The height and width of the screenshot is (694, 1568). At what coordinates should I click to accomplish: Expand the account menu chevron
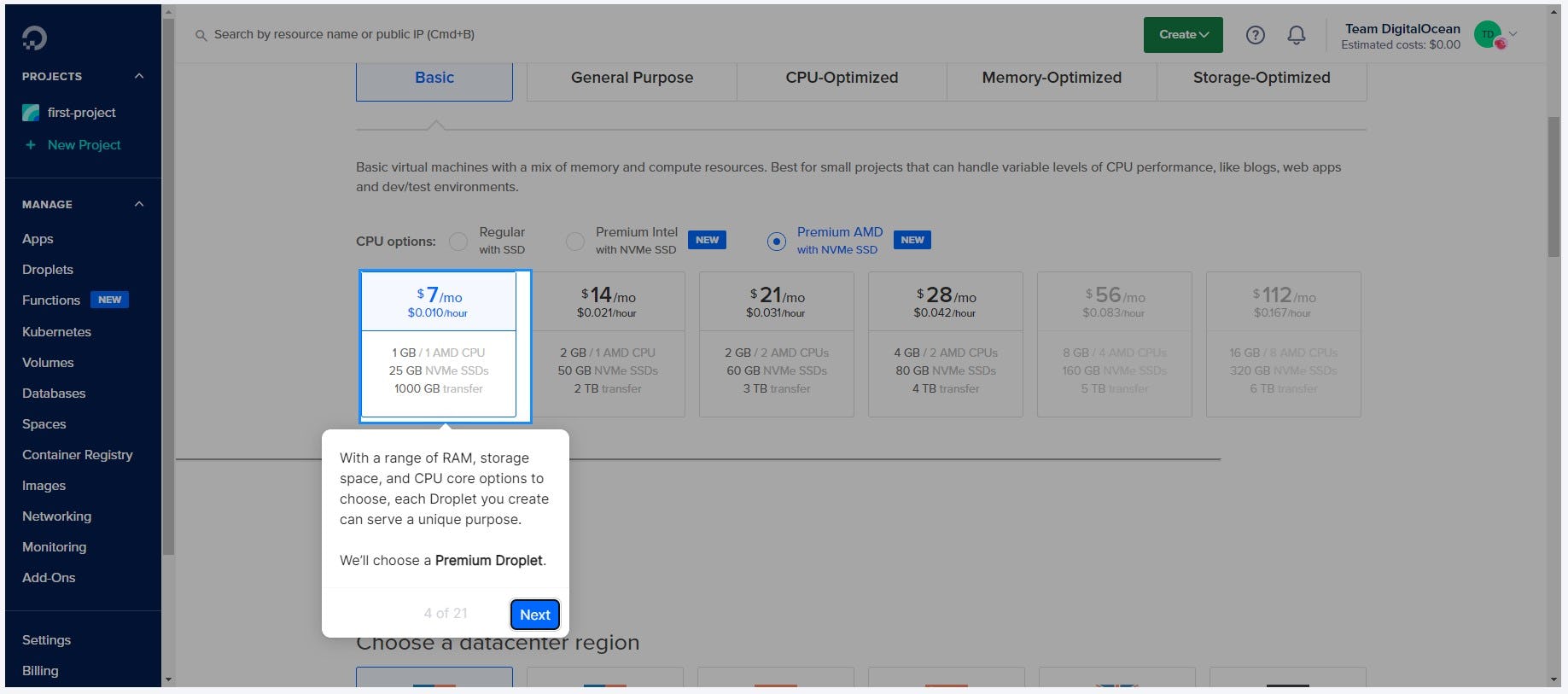click(1513, 34)
